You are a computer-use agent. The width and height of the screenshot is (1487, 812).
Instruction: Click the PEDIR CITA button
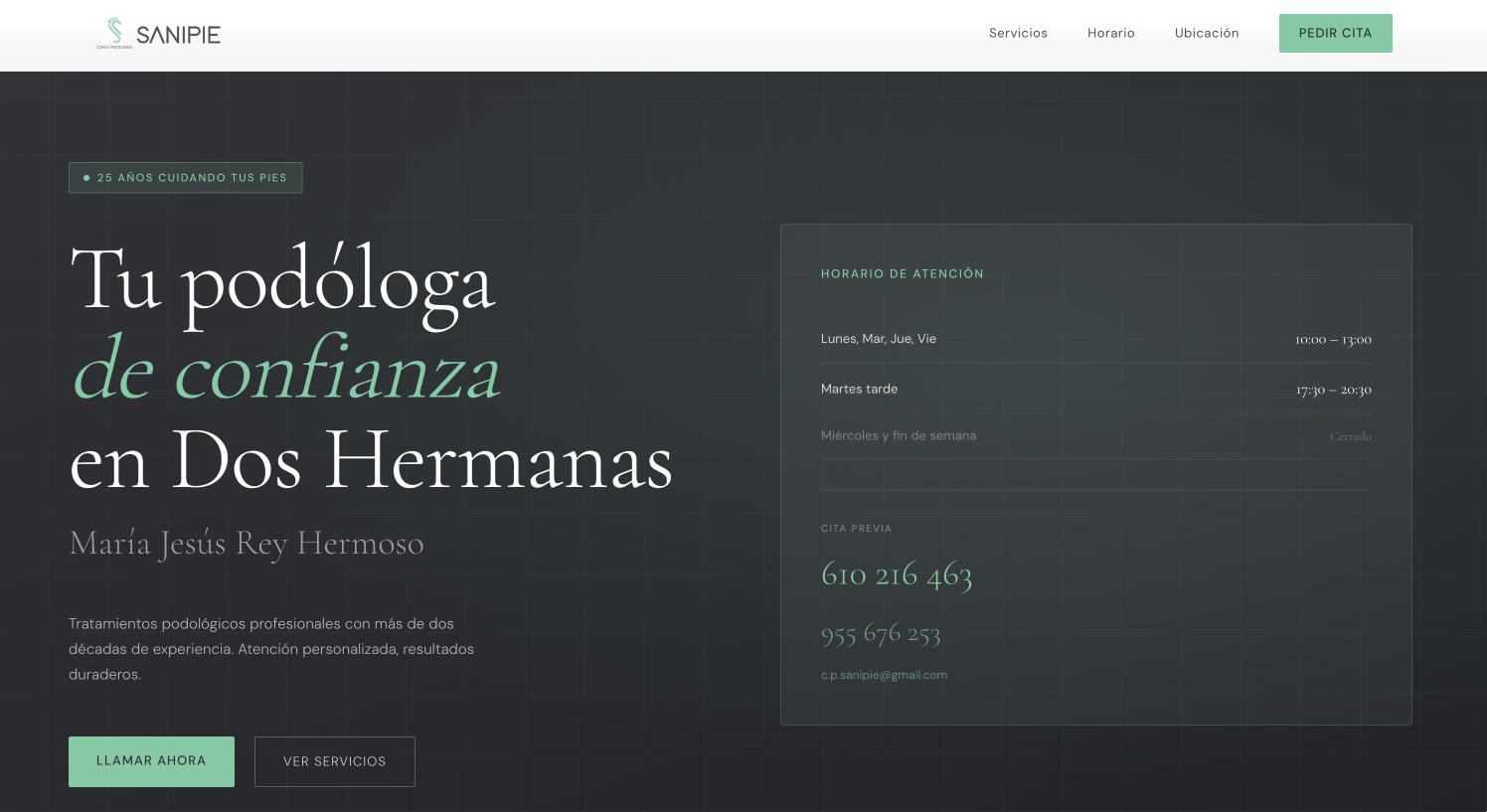tap(1335, 33)
